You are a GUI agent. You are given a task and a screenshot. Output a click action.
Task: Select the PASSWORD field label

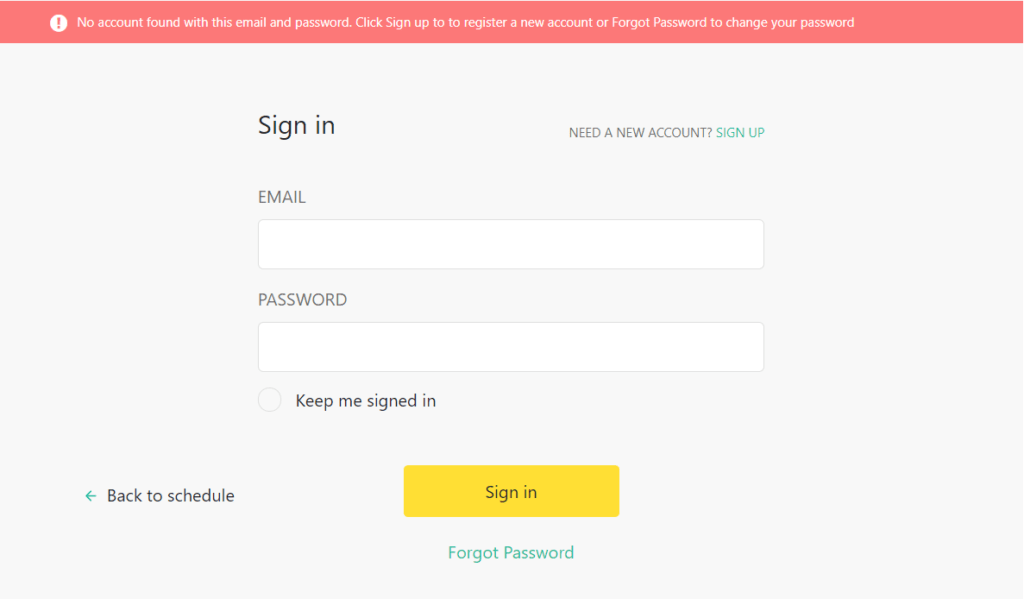pyautogui.click(x=302, y=299)
